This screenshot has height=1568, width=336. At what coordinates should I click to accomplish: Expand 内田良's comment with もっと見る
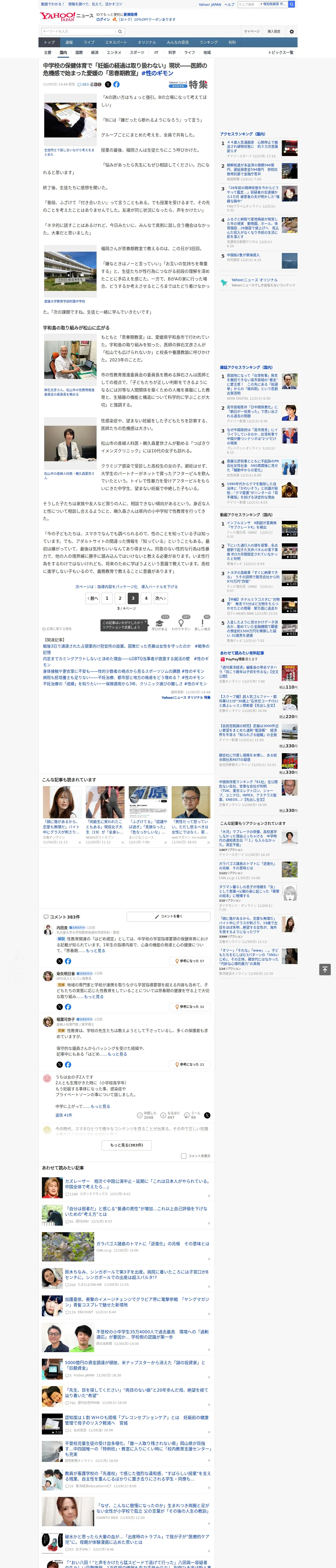[x=95, y=950]
